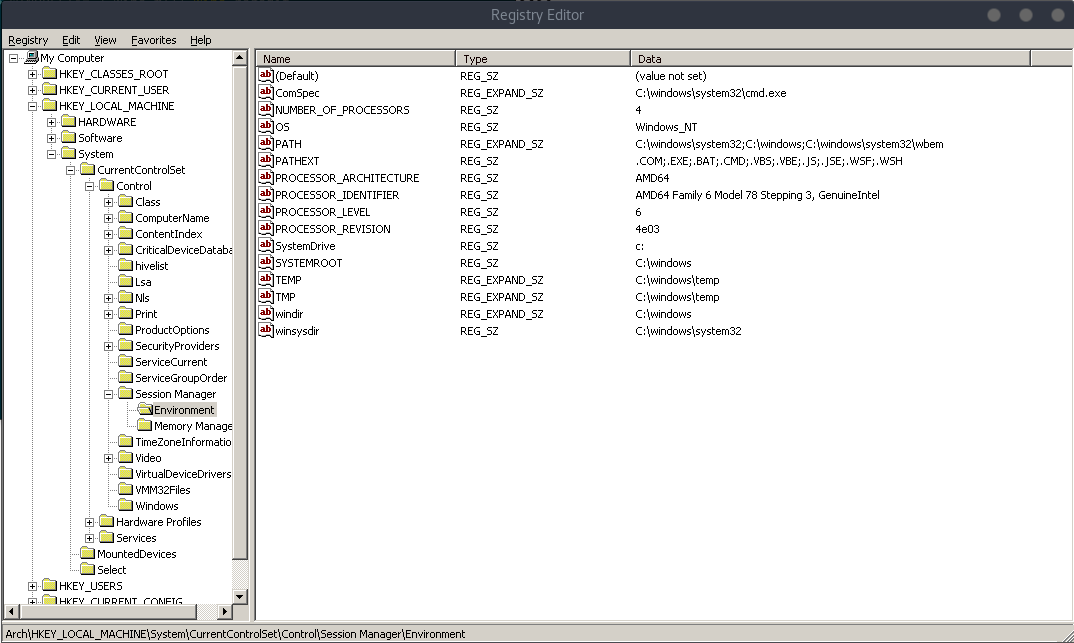The height and width of the screenshot is (643, 1074).
Task: Open the Edit menu
Action: coord(71,40)
